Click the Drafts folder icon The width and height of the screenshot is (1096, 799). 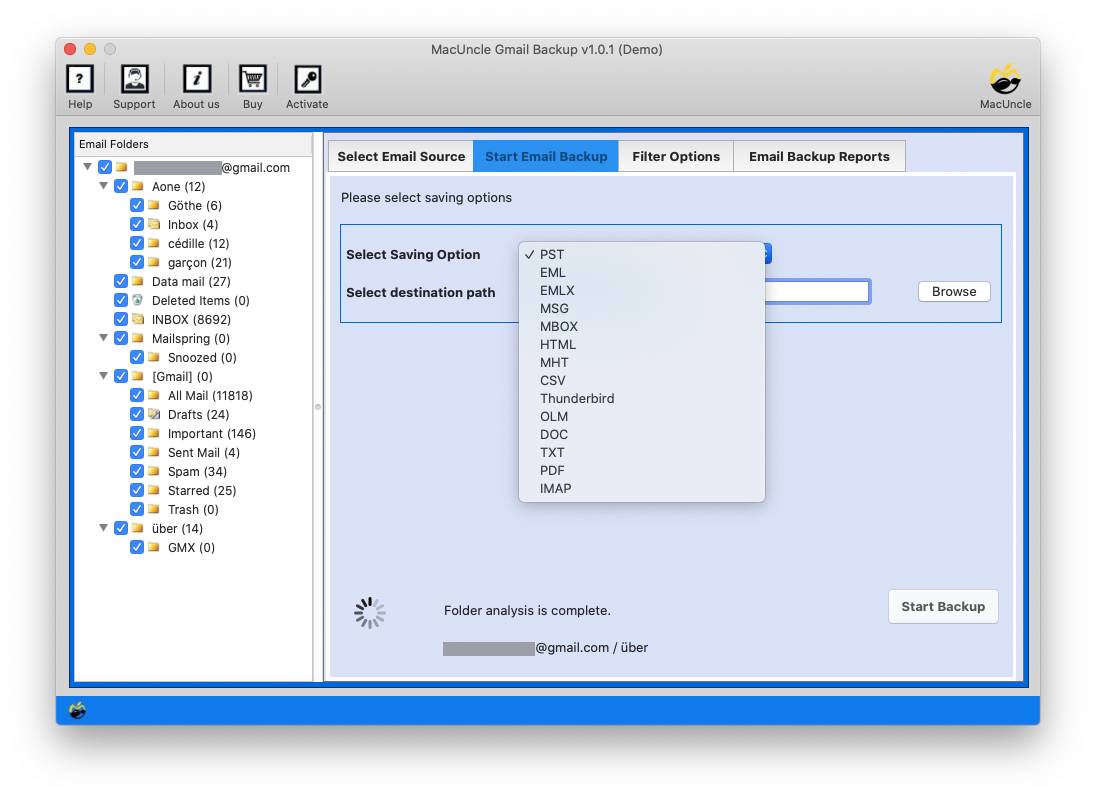pyautogui.click(x=154, y=414)
